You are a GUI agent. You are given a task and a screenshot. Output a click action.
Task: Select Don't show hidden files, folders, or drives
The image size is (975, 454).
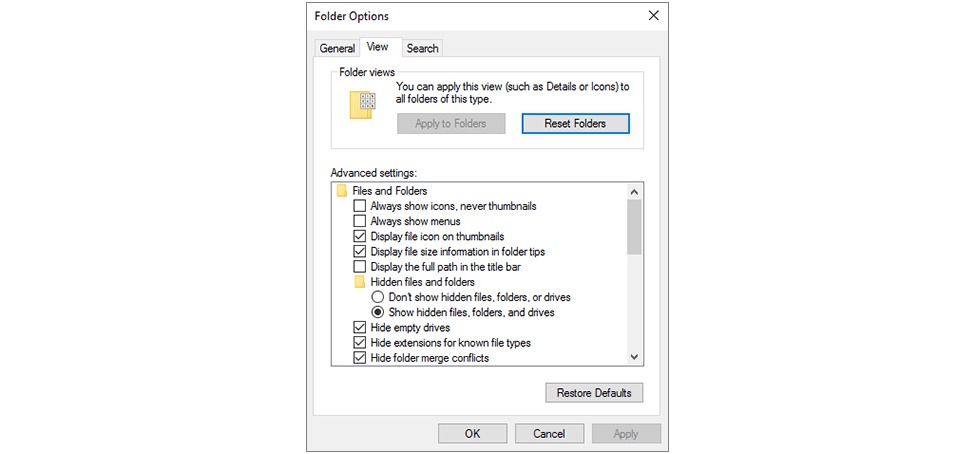pos(377,297)
